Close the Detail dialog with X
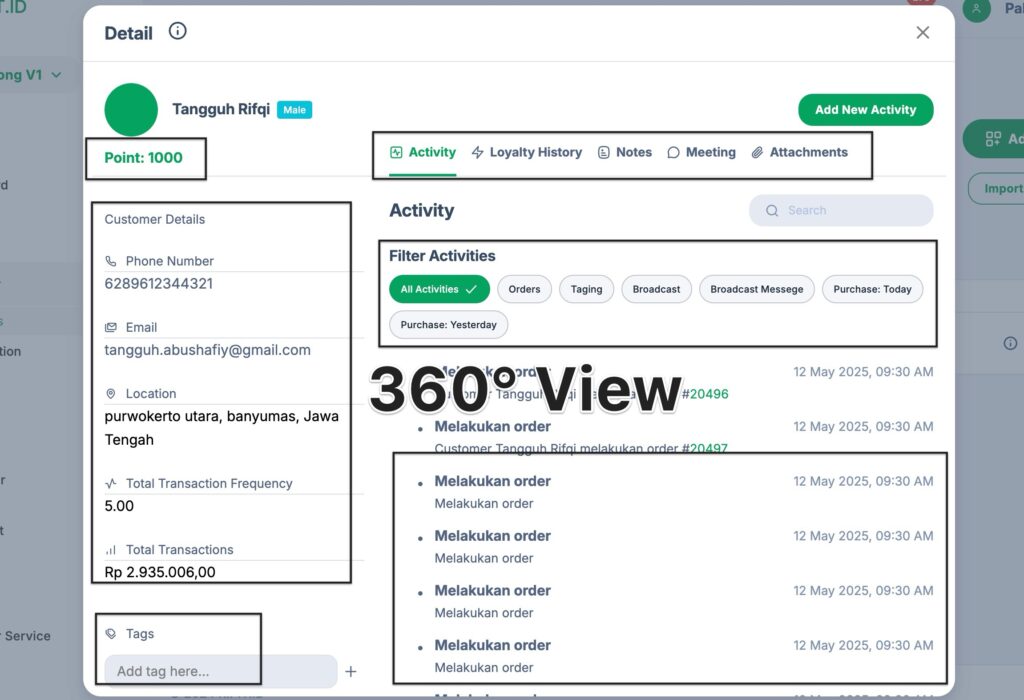This screenshot has height=700, width=1024. 922,33
